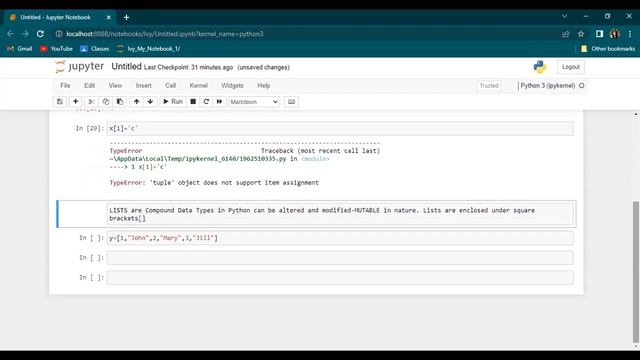
Task: Bookmark this page with star icon
Action: (x=581, y=34)
